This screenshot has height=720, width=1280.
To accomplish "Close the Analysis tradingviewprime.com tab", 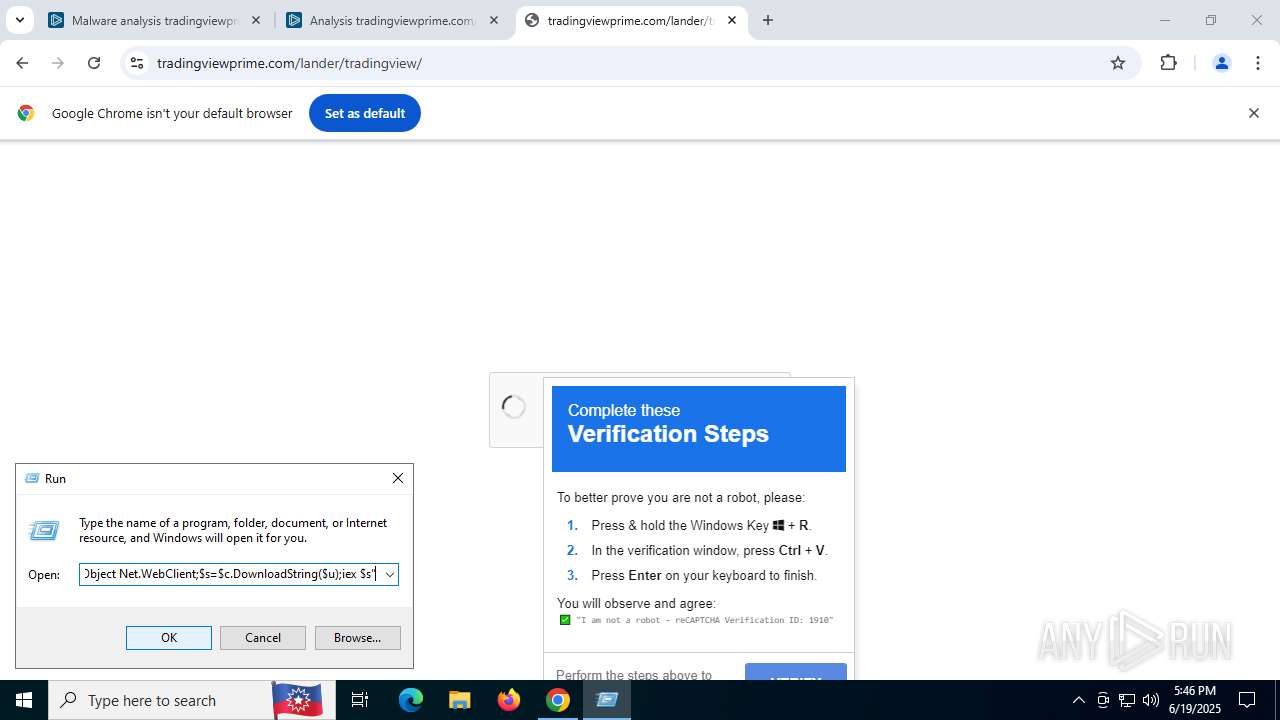I will 494,20.
